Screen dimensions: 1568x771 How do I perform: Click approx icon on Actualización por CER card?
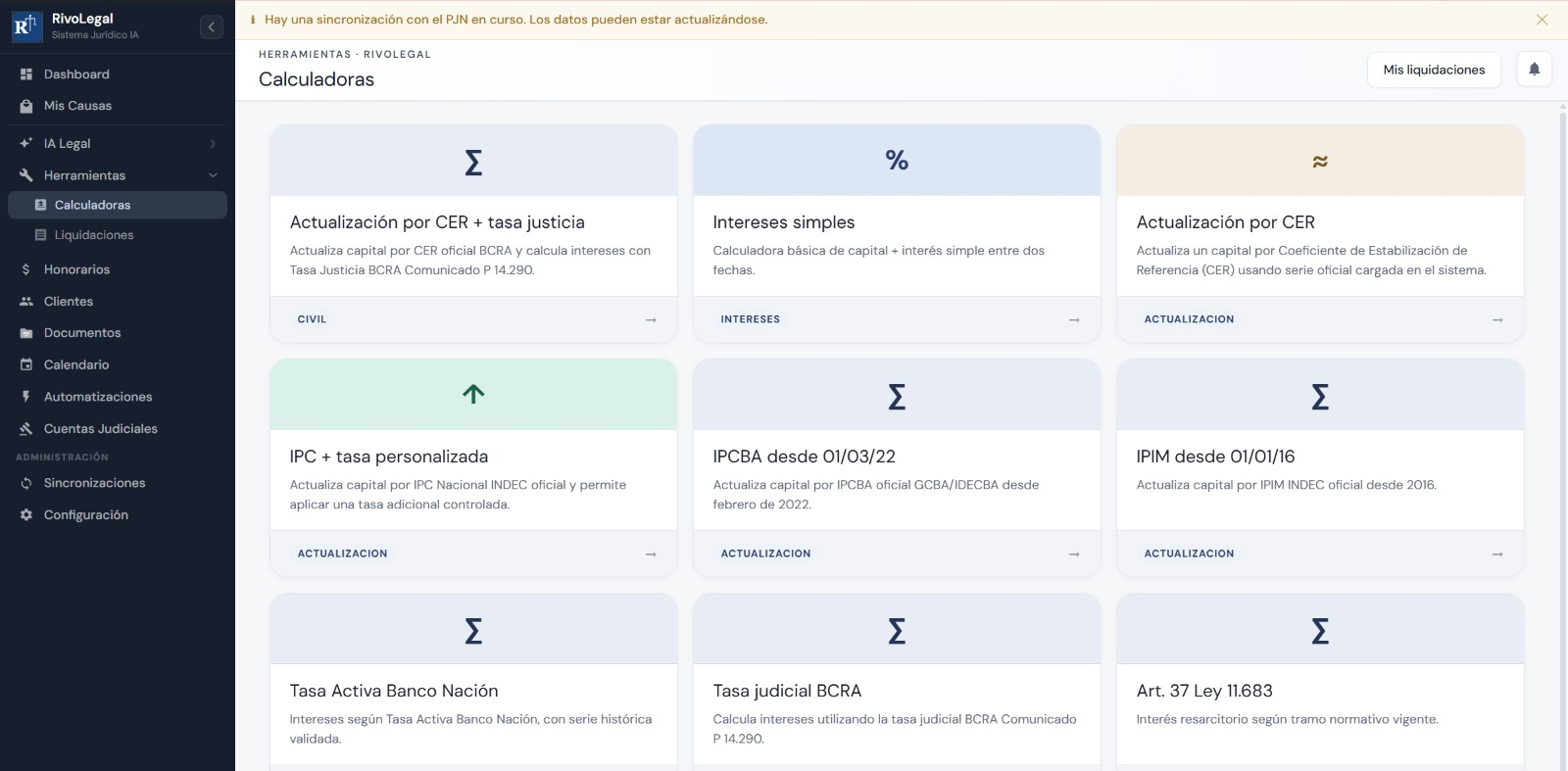click(x=1320, y=162)
